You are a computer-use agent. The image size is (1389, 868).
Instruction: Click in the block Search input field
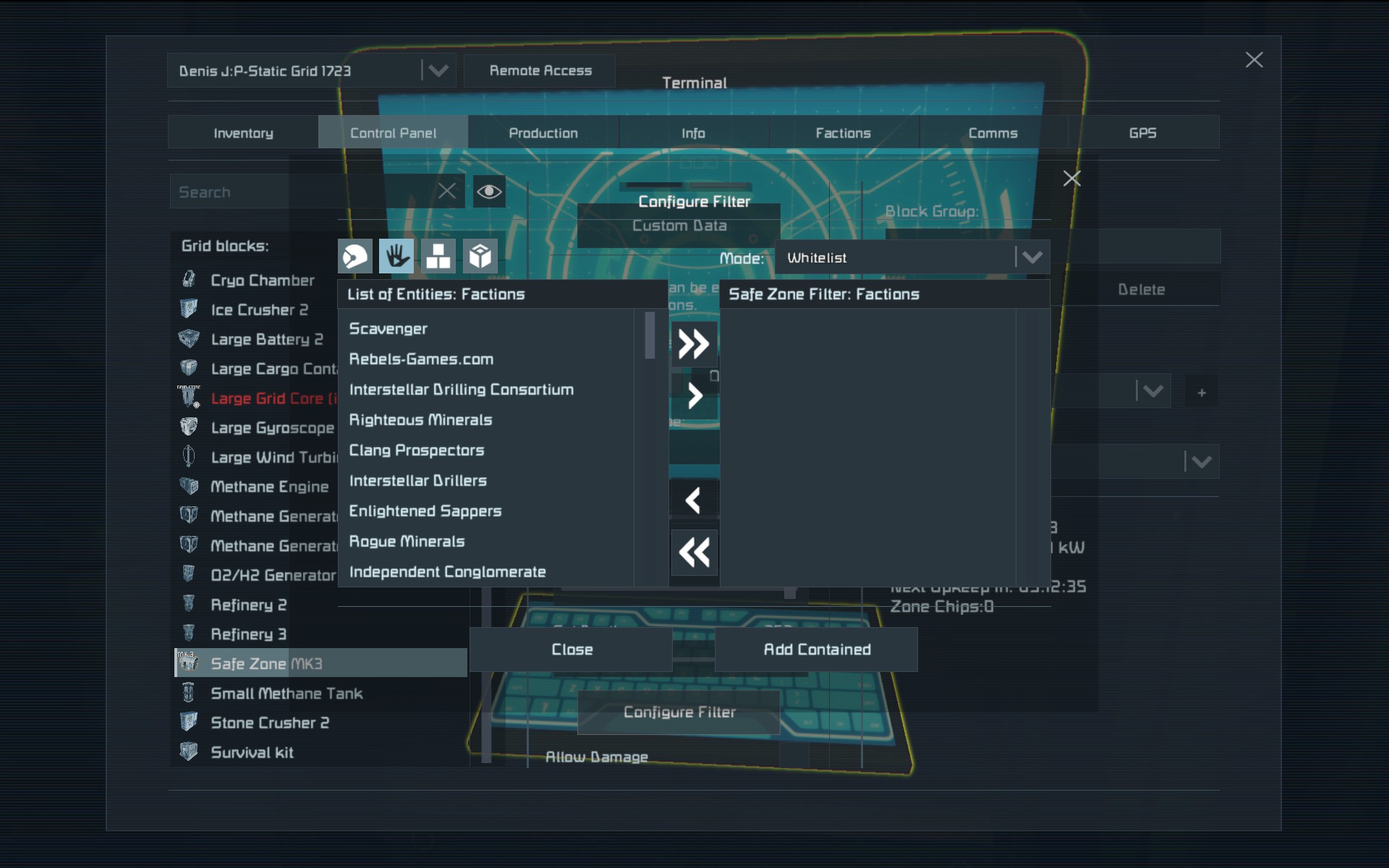[x=300, y=192]
